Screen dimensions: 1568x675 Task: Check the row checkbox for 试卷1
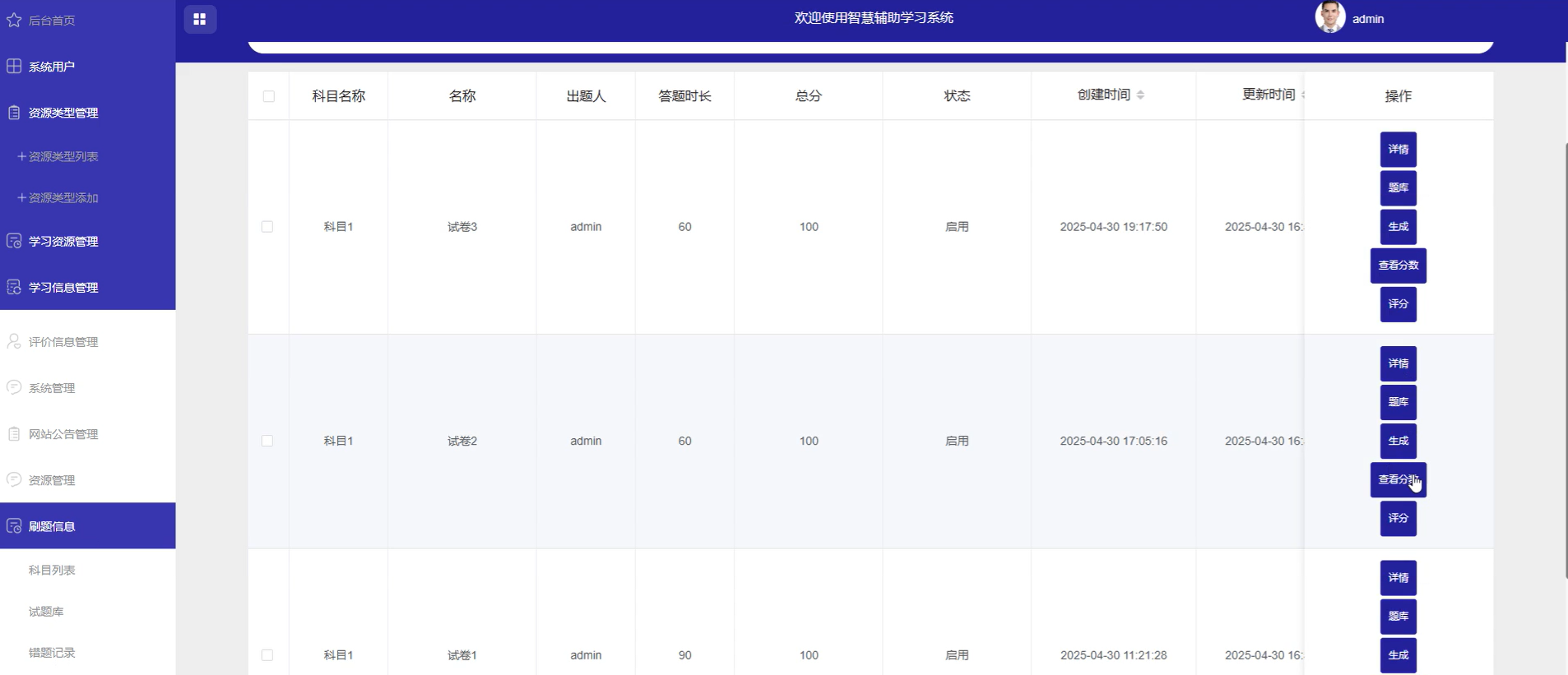tap(267, 655)
